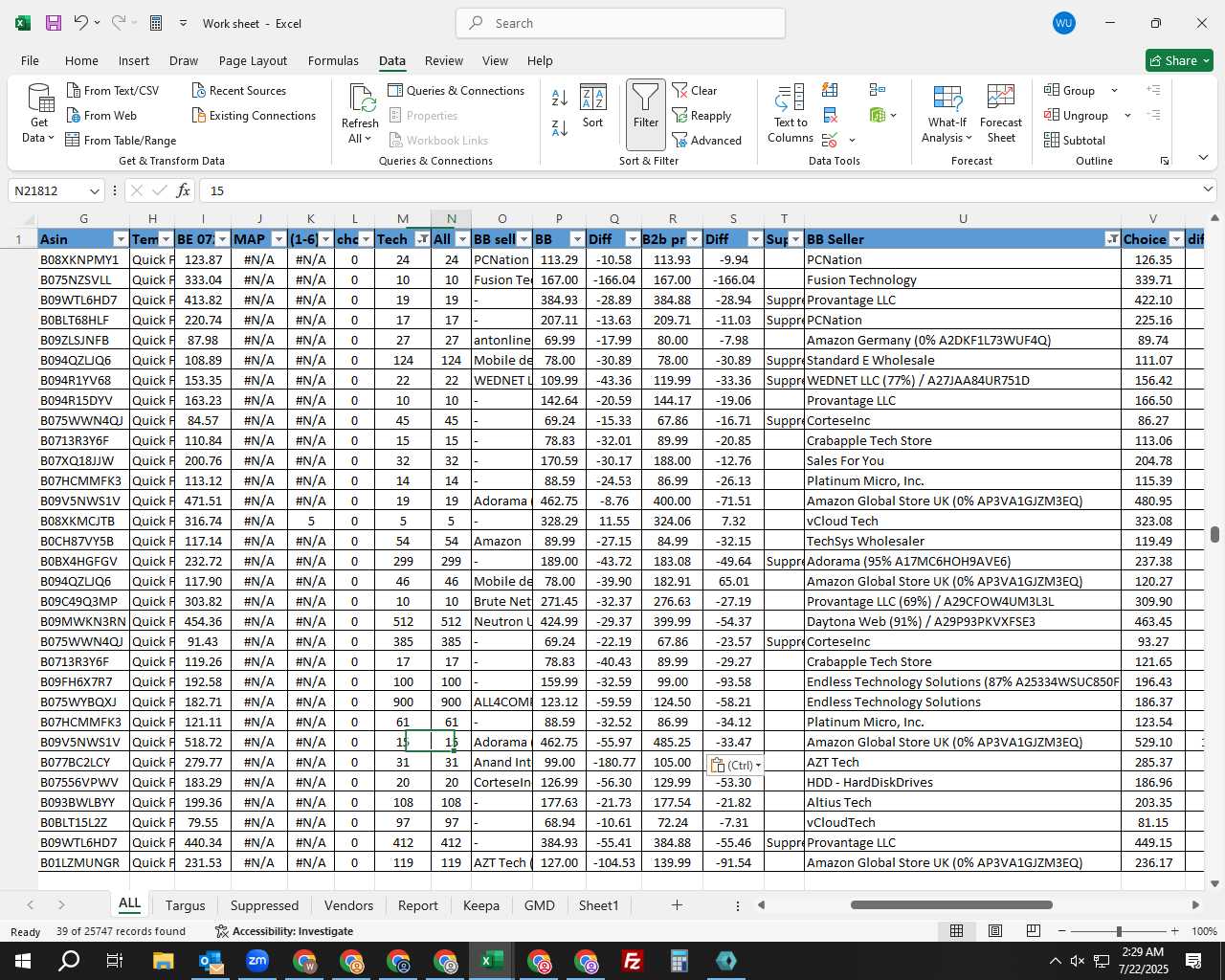Viewport: 1225px width, 980px height.
Task: Add a new sheet with plus button
Action: point(677,904)
